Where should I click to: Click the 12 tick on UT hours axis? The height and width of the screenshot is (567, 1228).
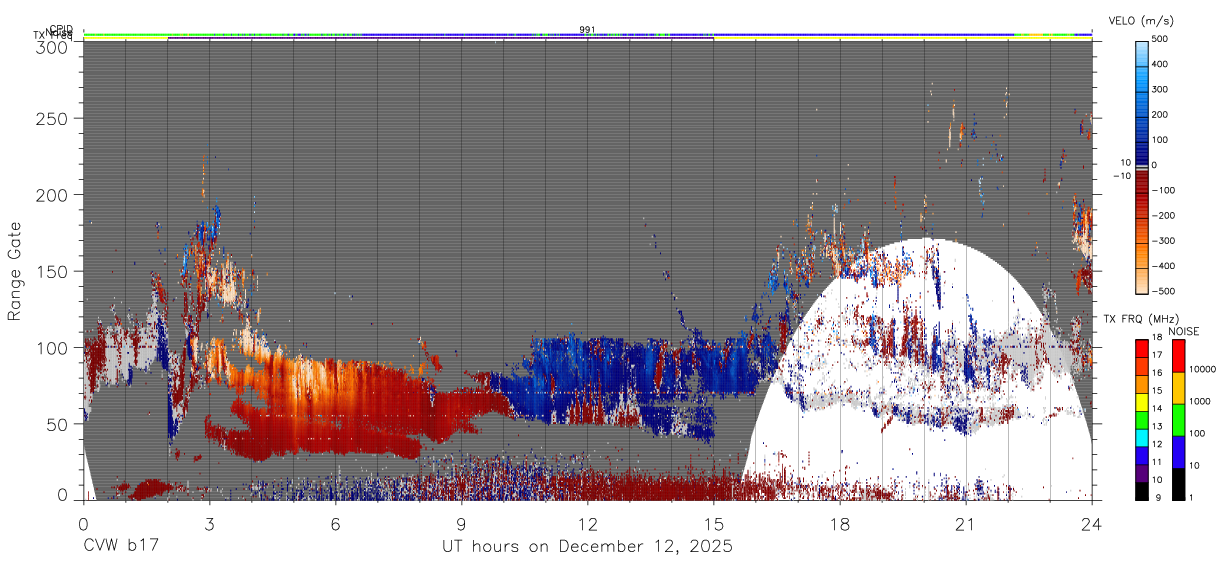tap(587, 523)
